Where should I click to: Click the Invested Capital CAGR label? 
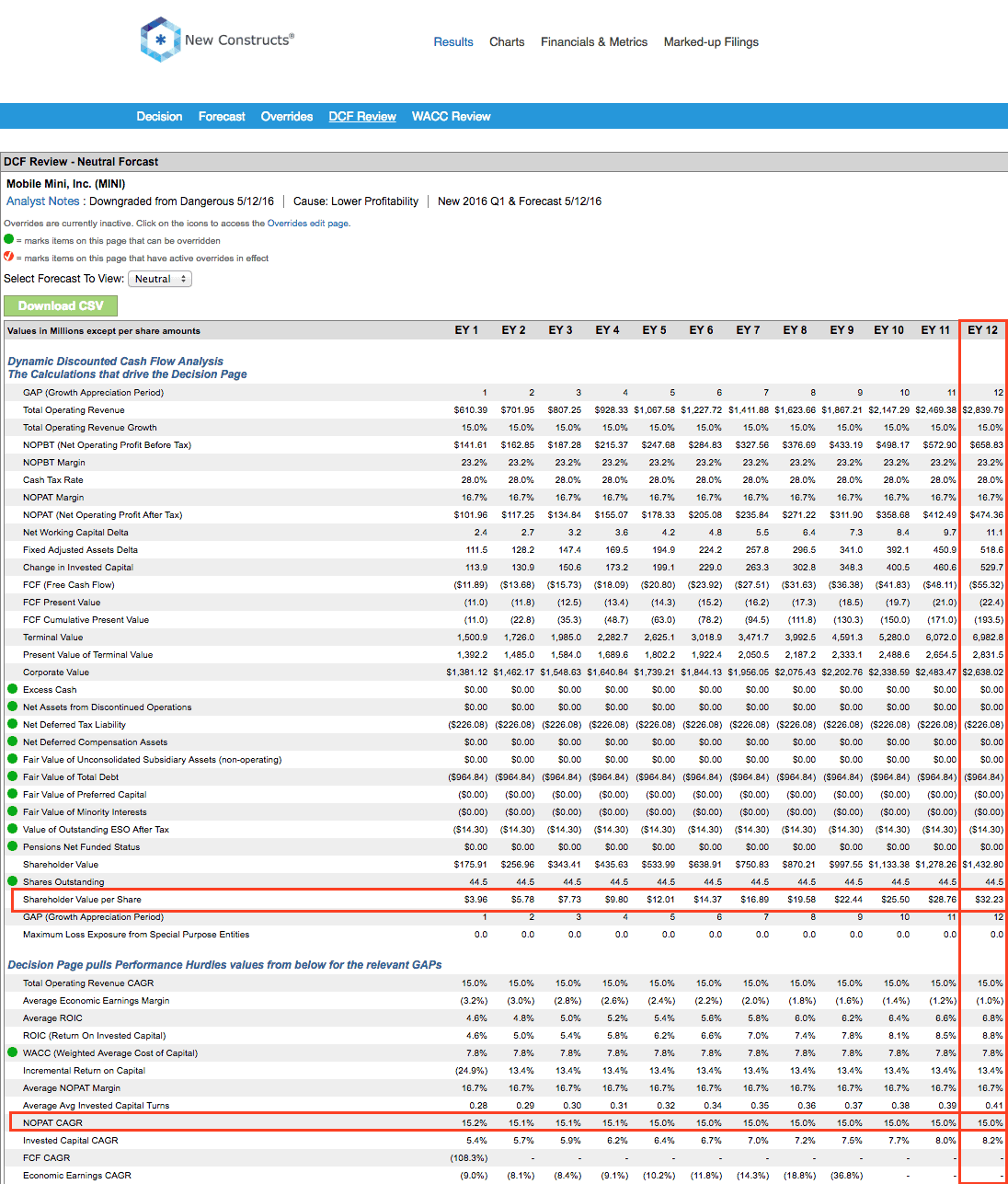(70, 1141)
